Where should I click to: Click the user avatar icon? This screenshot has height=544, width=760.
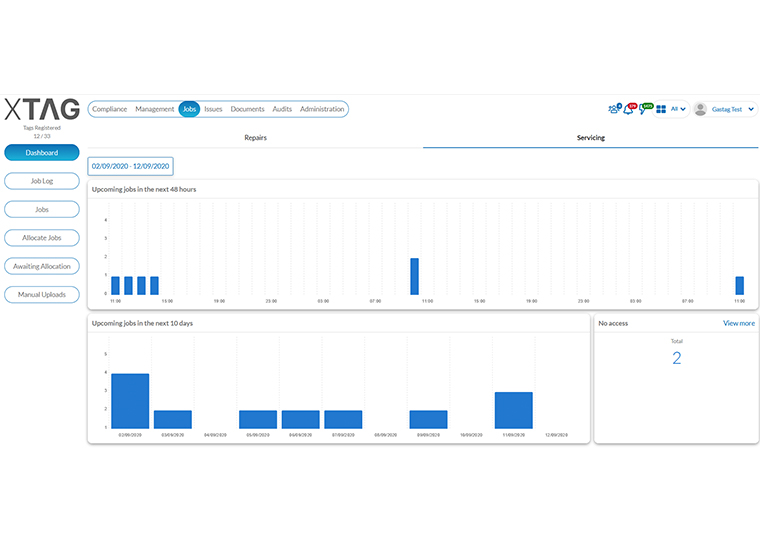click(700, 109)
